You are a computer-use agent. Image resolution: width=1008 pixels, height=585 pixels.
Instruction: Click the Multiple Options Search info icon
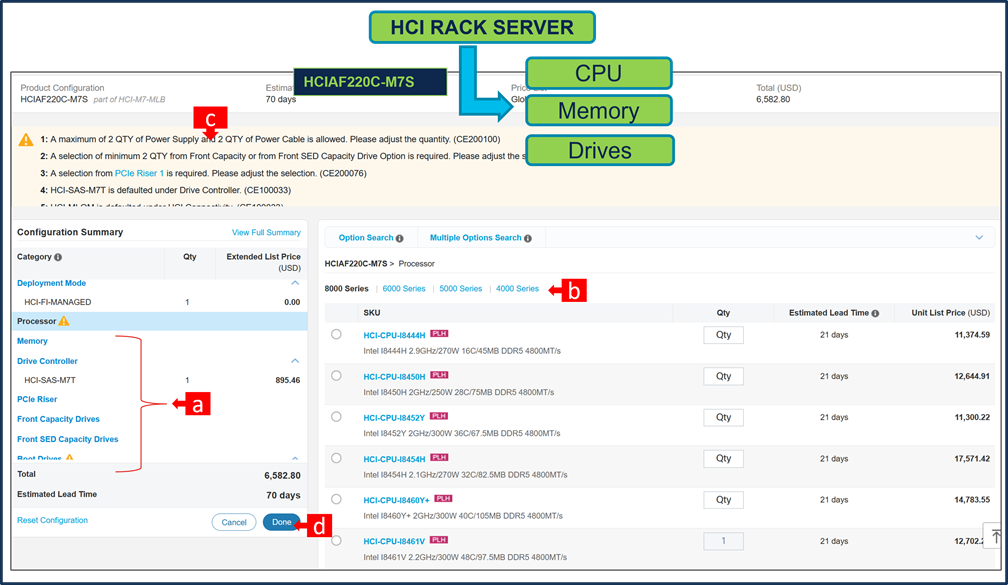528,238
